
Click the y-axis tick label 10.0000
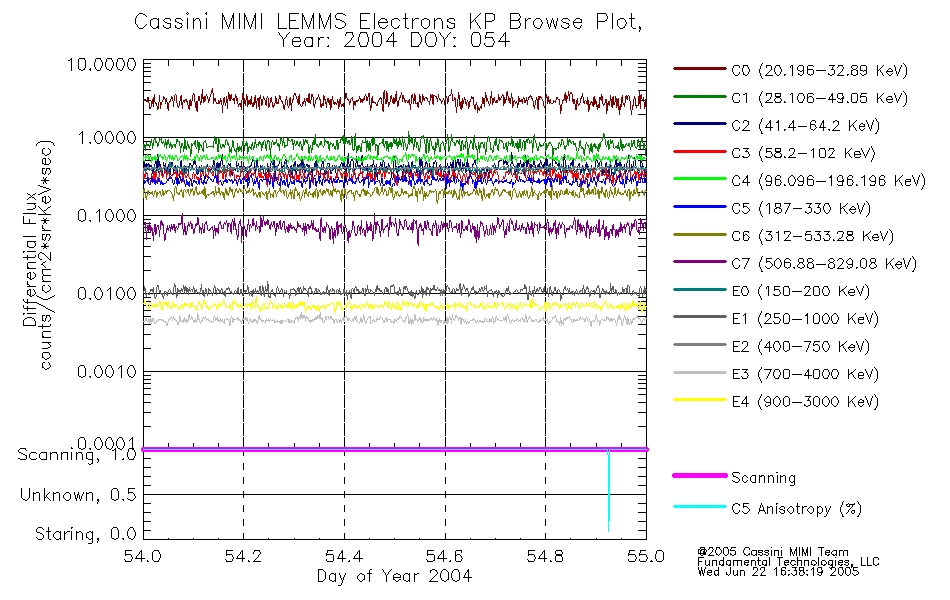click(x=102, y=65)
